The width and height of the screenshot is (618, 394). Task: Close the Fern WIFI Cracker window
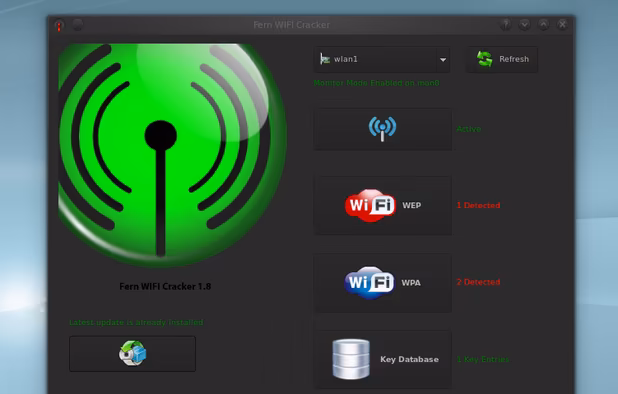562,25
